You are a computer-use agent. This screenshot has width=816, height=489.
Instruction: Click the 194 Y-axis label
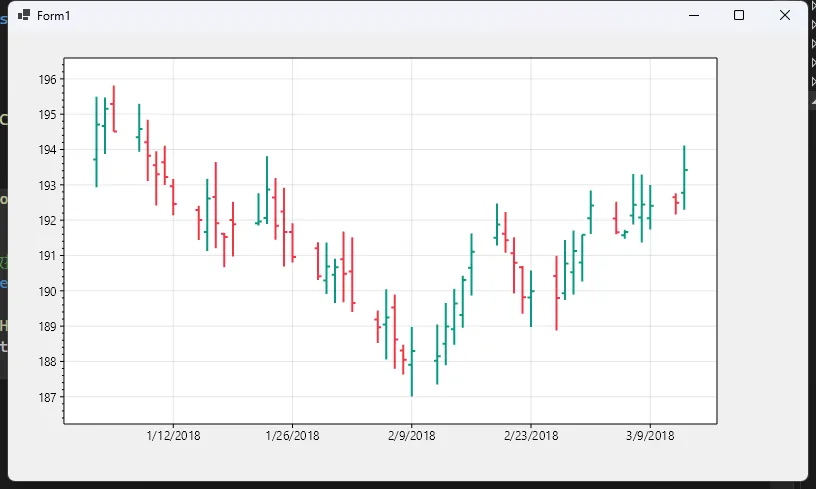pyautogui.click(x=47, y=150)
